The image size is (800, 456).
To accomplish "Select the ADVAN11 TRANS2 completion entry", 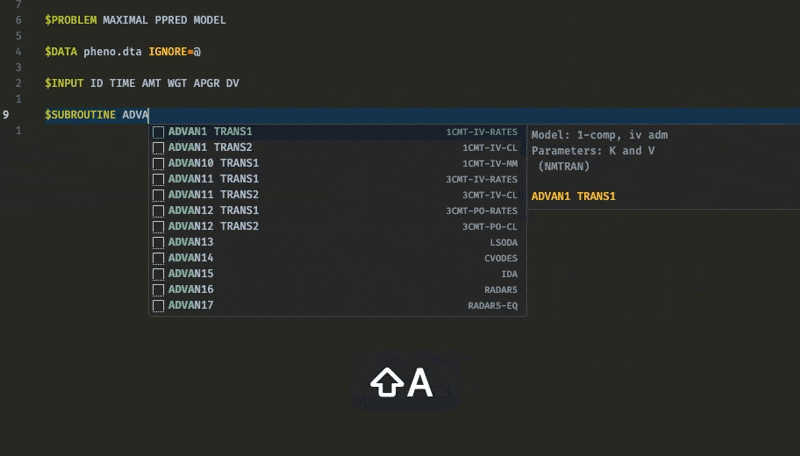I will click(337, 195).
